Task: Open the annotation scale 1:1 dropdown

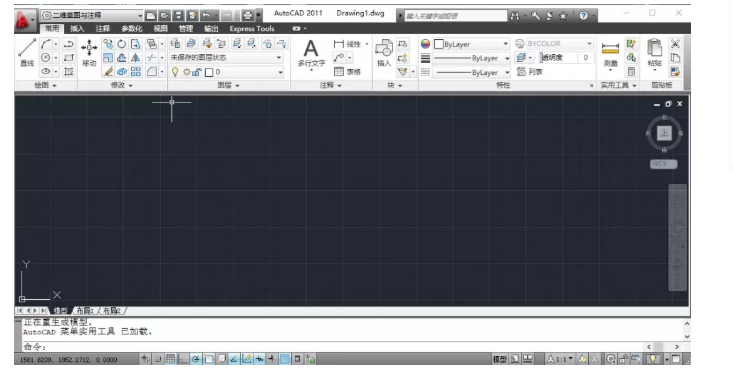Action: click(561, 359)
